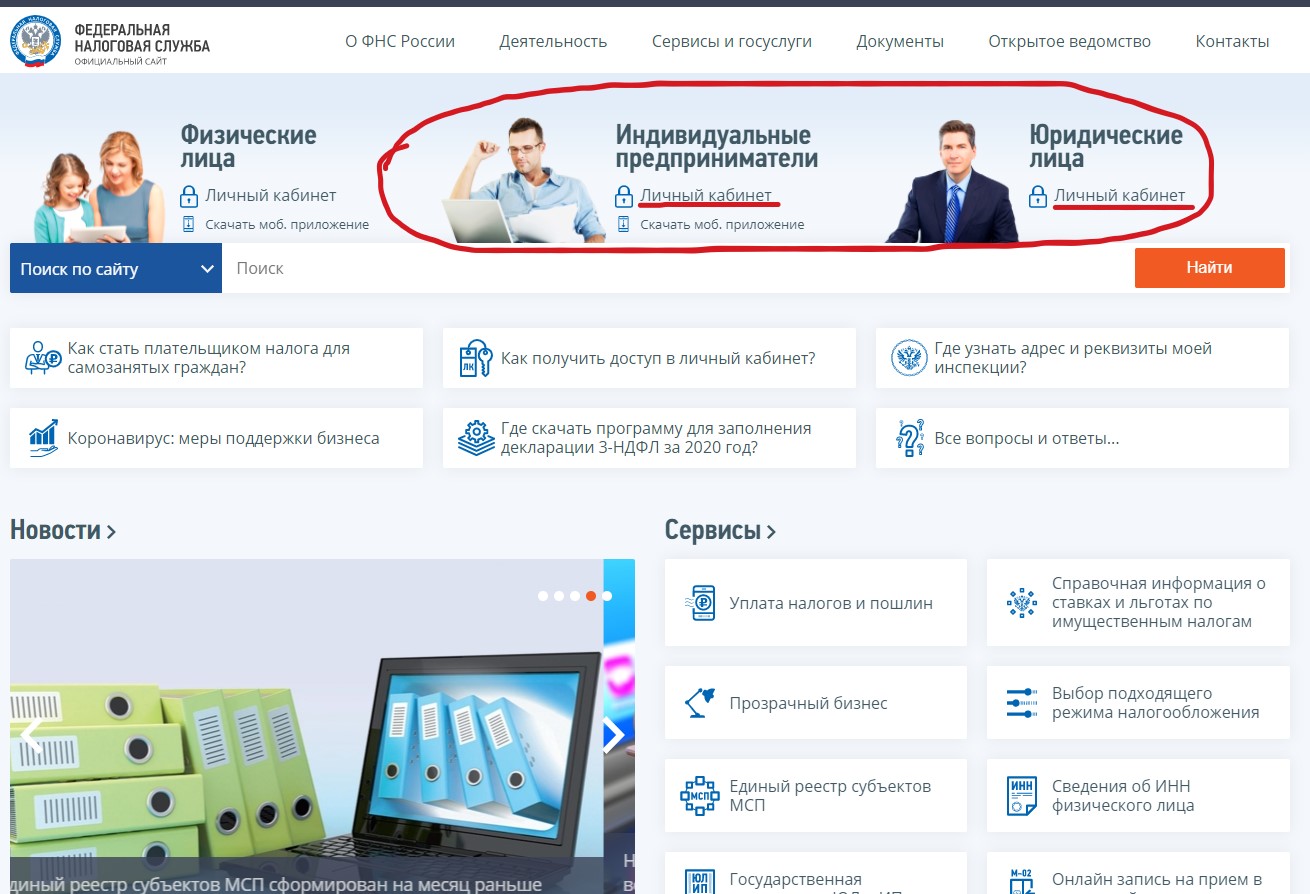
Task: Click the 3-НДФЛ declaration program gear icon
Action: coord(476,438)
